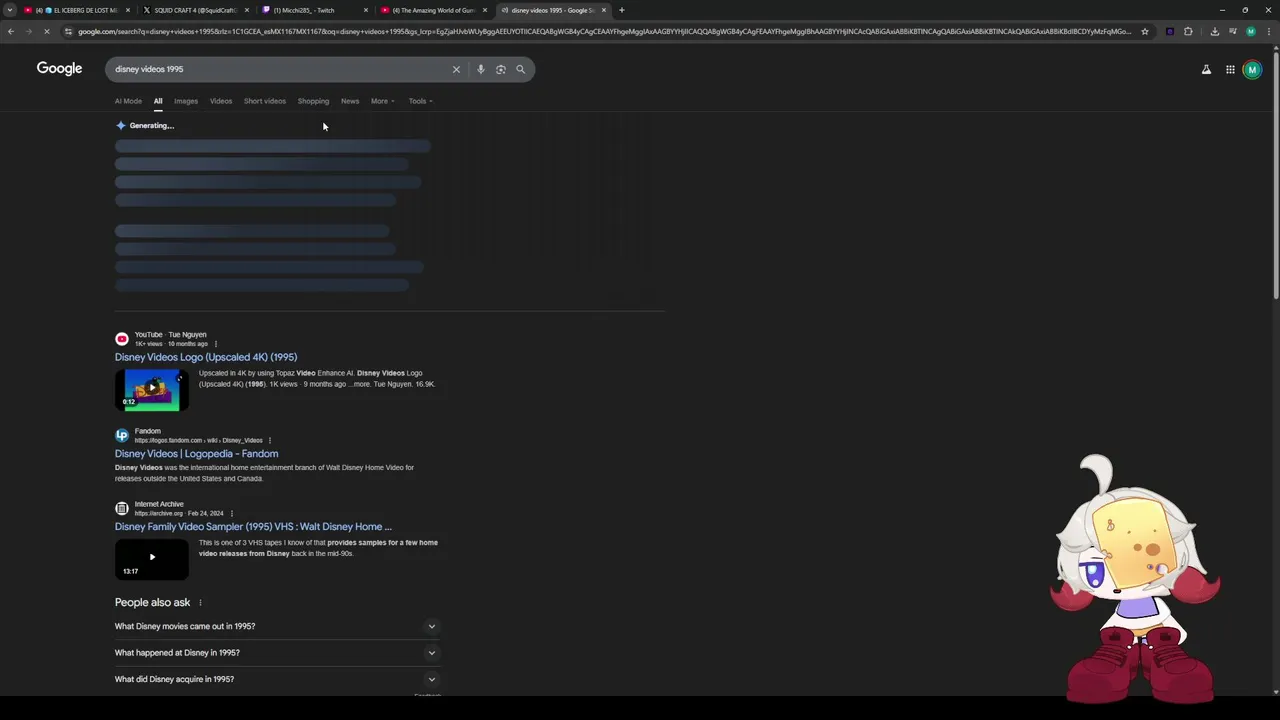
Task: Open the Chrome three-dot menu
Action: click(1269, 31)
